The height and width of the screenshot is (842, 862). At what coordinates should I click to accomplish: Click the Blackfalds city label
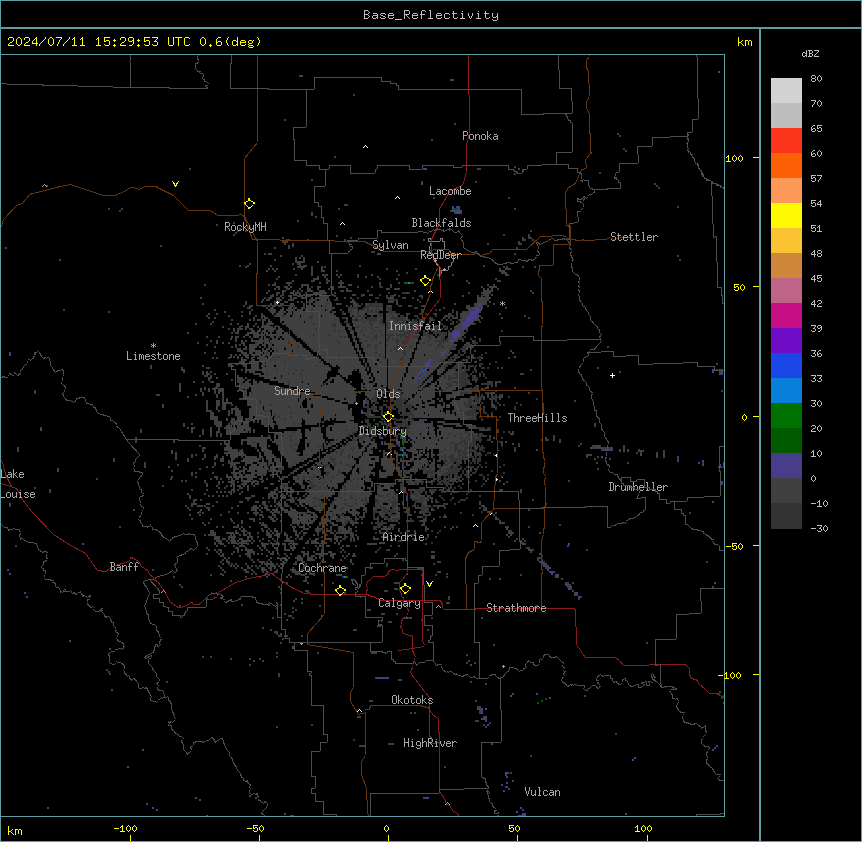(x=441, y=223)
